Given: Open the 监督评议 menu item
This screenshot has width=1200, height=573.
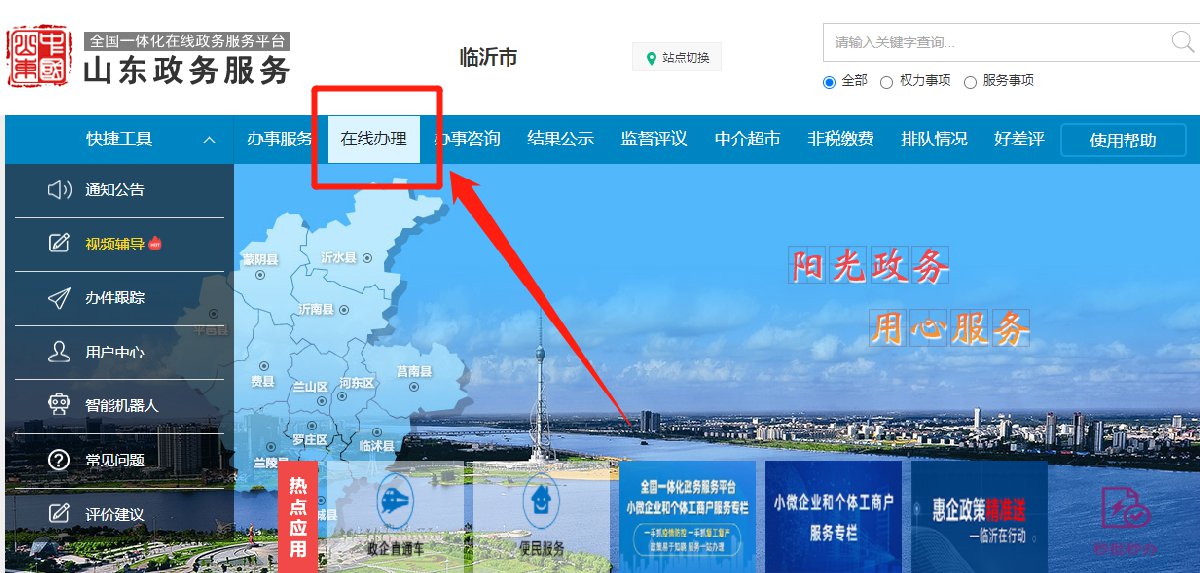Looking at the screenshot, I should click(x=654, y=139).
